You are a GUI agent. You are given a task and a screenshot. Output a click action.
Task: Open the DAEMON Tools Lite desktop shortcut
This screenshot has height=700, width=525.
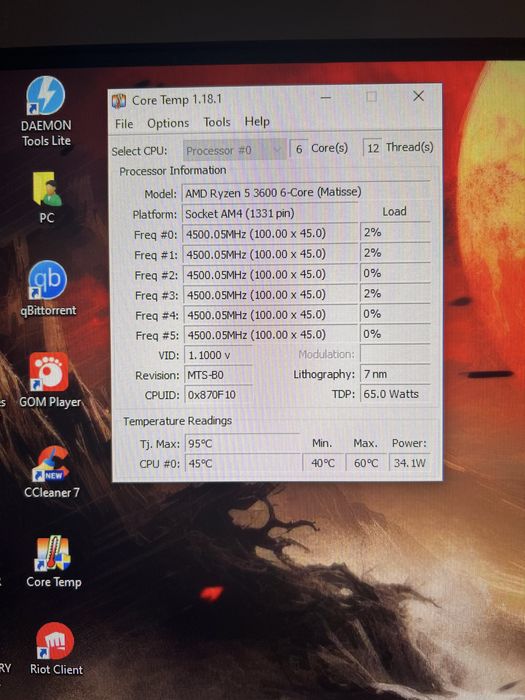46,112
